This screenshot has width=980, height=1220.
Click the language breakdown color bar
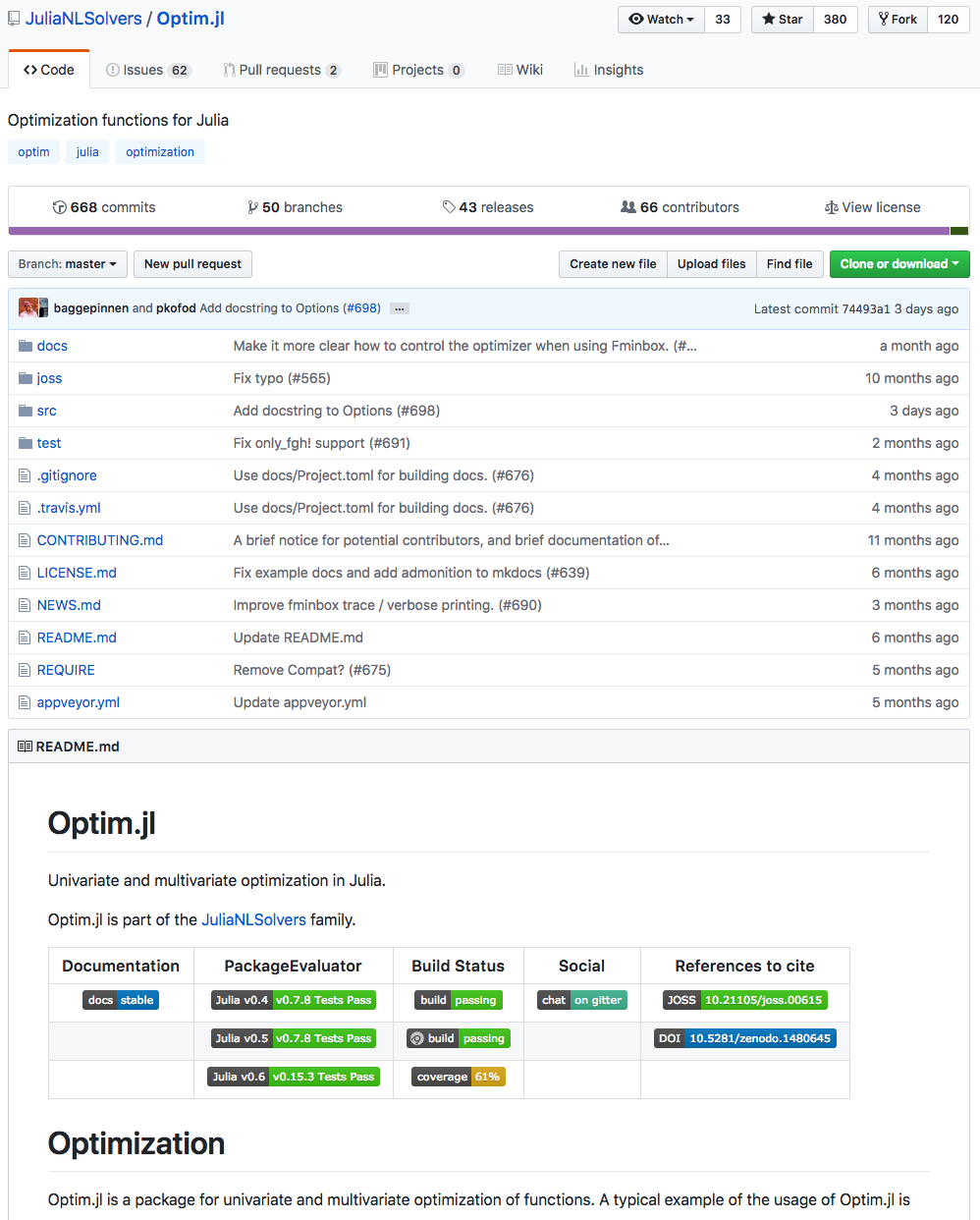click(x=479, y=232)
